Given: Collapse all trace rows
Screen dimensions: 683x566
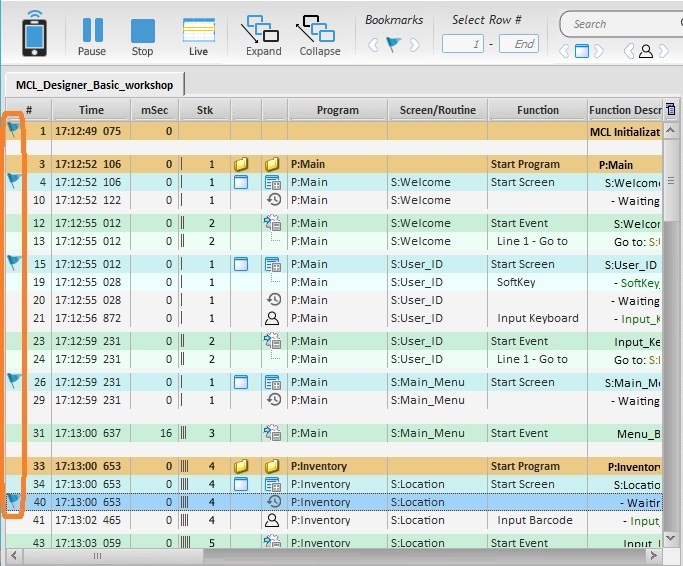Looking at the screenshot, I should pos(318,36).
